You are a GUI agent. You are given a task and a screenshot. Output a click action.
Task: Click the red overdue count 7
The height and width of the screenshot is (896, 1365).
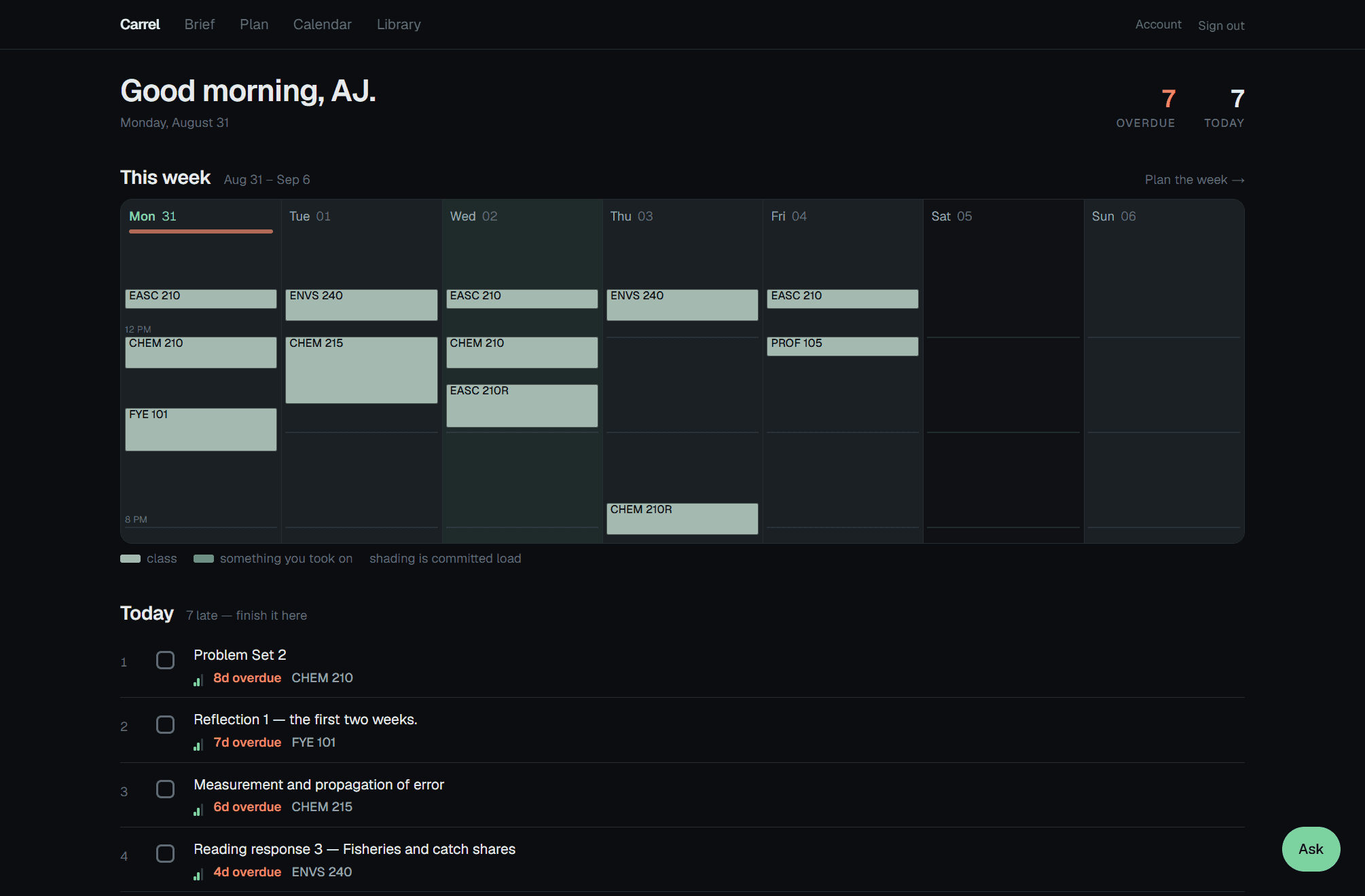coord(1168,99)
